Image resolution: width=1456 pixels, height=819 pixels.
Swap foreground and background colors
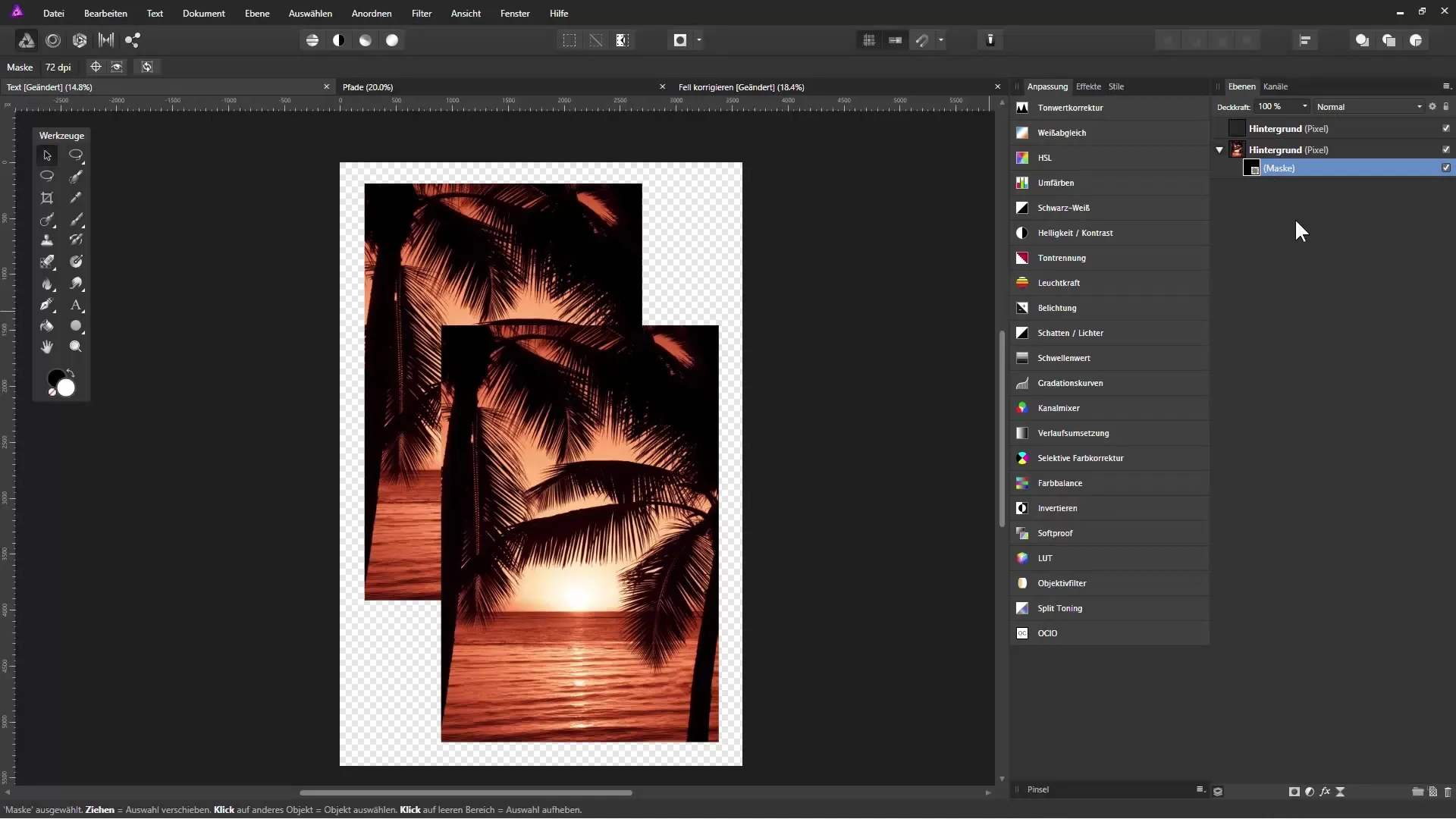point(71,372)
